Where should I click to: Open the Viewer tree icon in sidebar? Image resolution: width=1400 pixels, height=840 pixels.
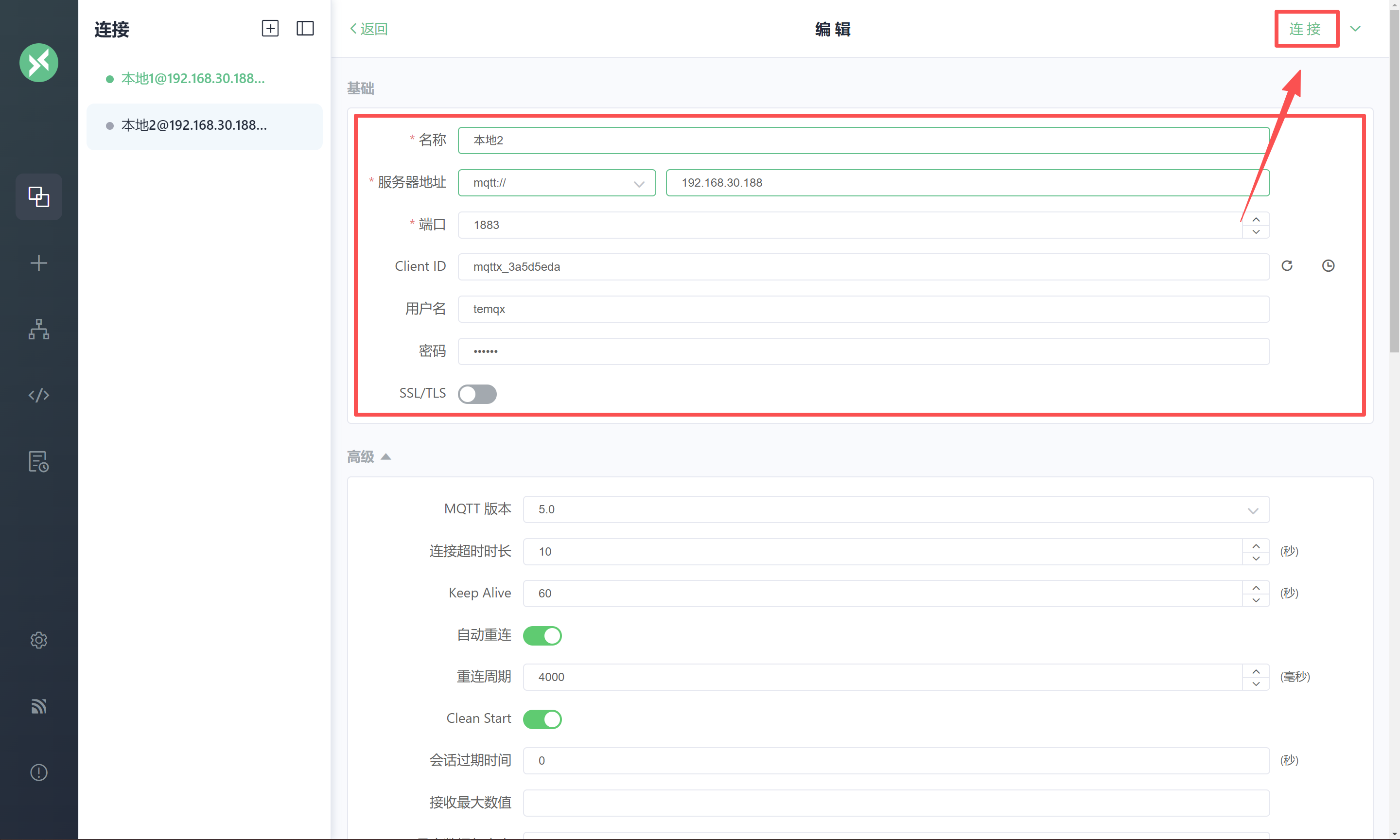click(x=38, y=329)
